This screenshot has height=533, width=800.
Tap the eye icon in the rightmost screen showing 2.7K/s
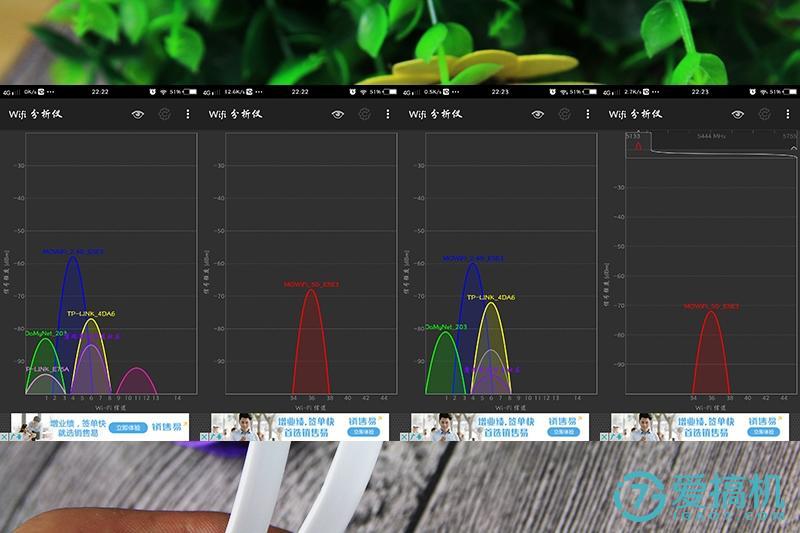pos(737,114)
